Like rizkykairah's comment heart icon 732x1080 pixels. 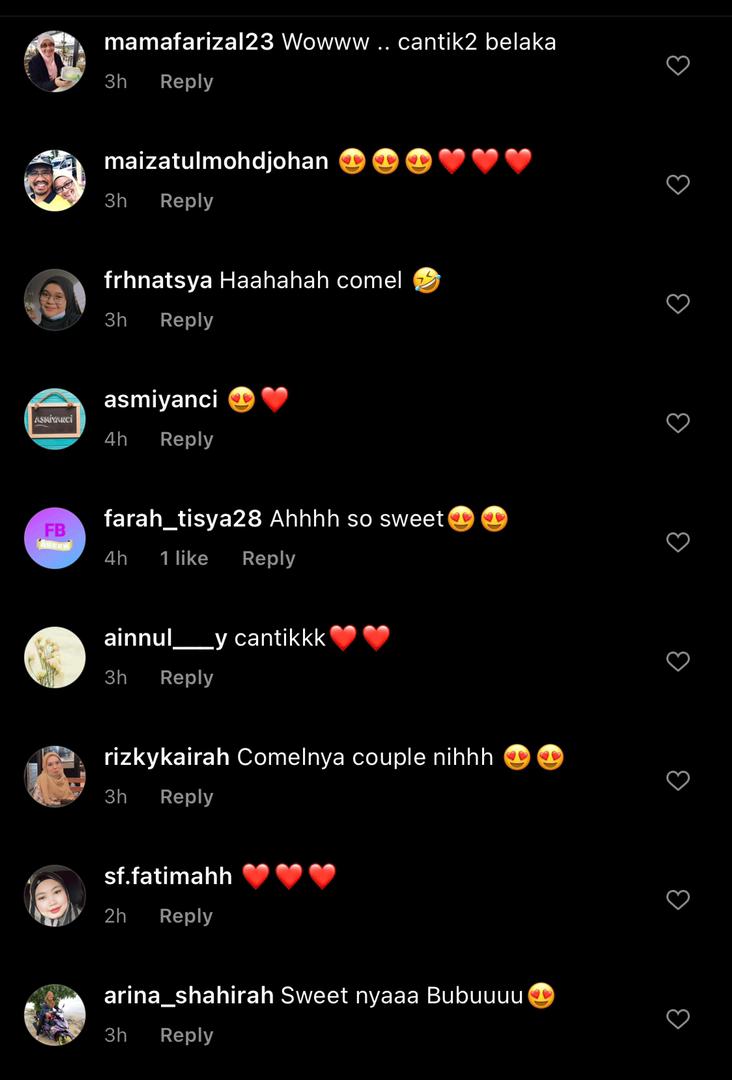pyautogui.click(x=678, y=780)
